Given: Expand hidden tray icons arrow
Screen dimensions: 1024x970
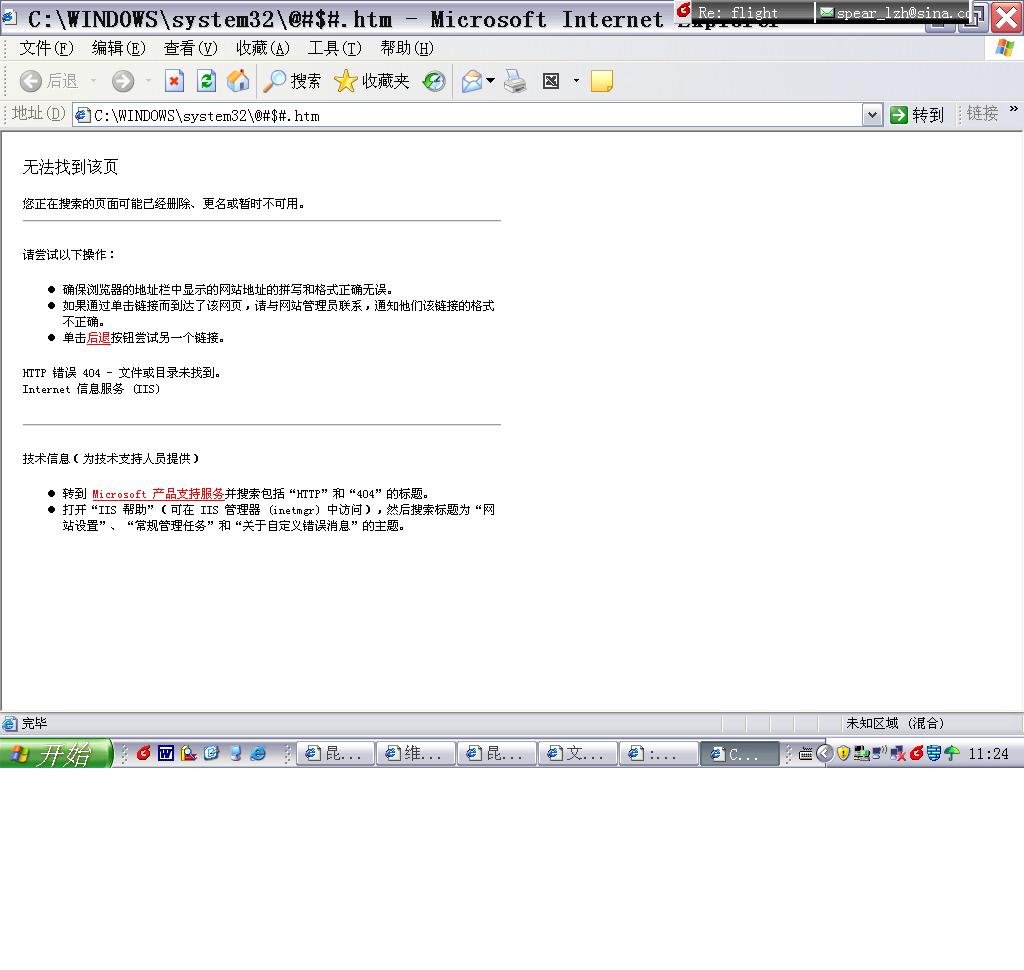Looking at the screenshot, I should tap(824, 753).
